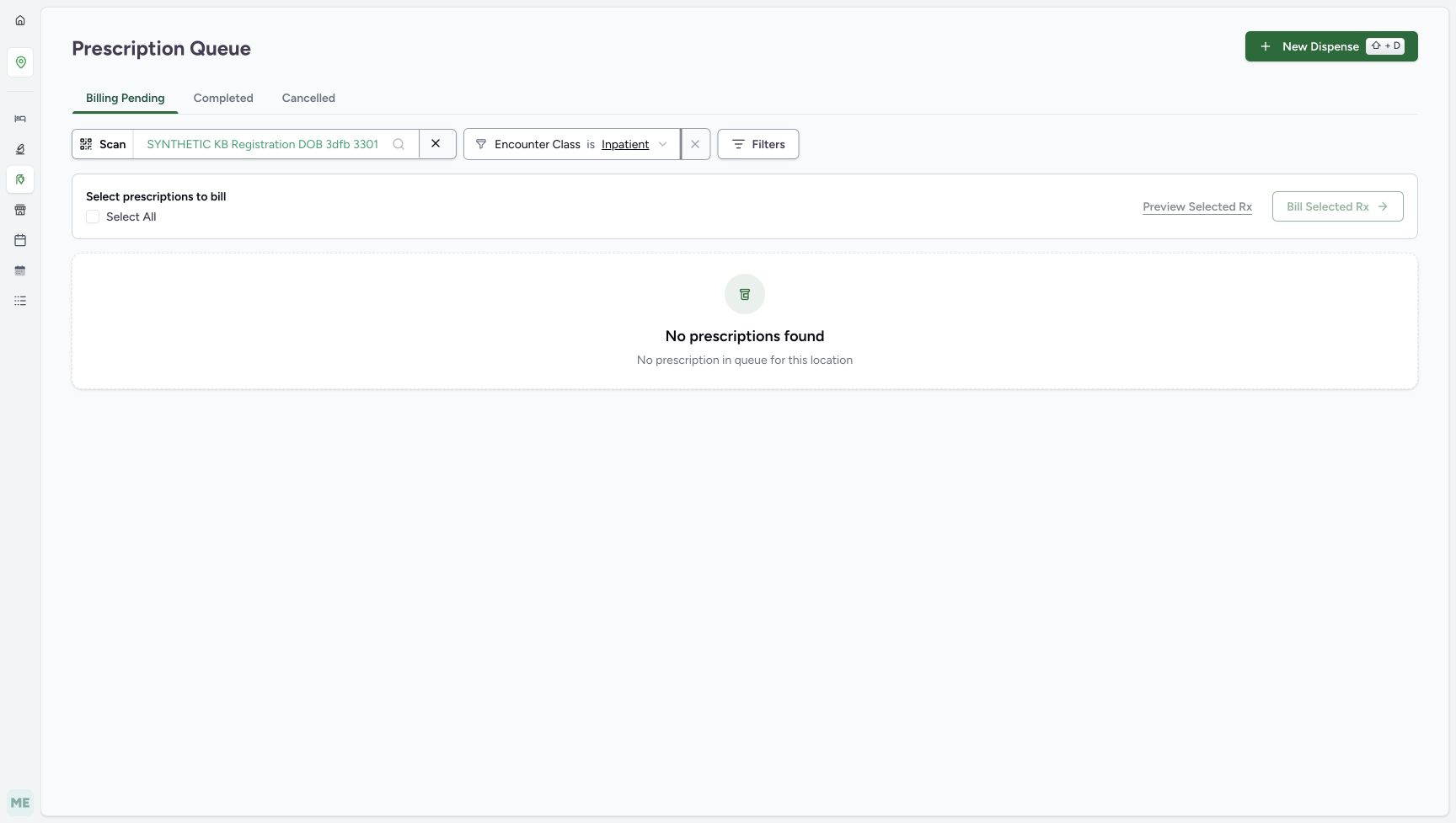Screen dimensions: 1456x823
Task: Click 'Select prescriptions to bill' label
Action: 156,196
